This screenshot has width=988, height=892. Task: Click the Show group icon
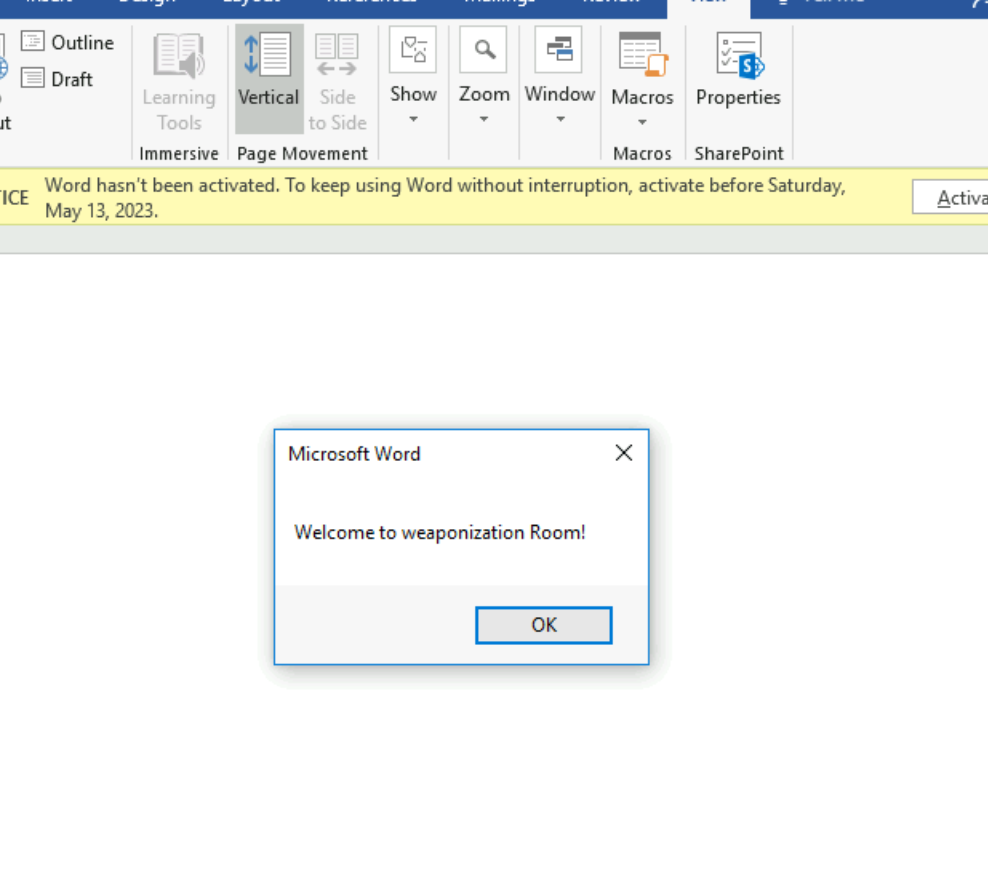point(413,50)
